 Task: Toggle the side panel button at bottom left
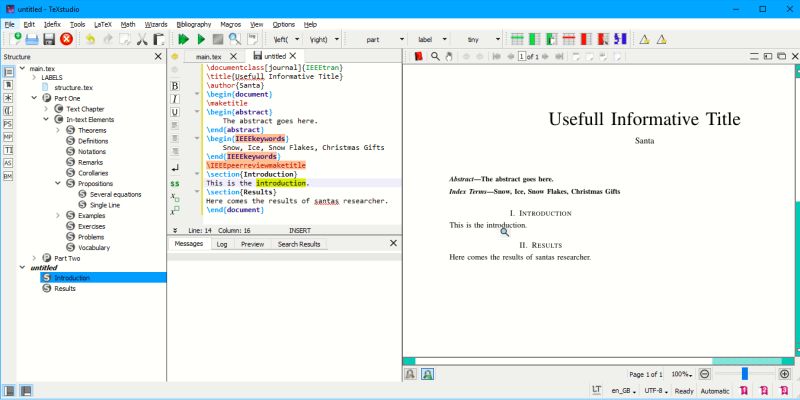pyautogui.click(x=9, y=391)
